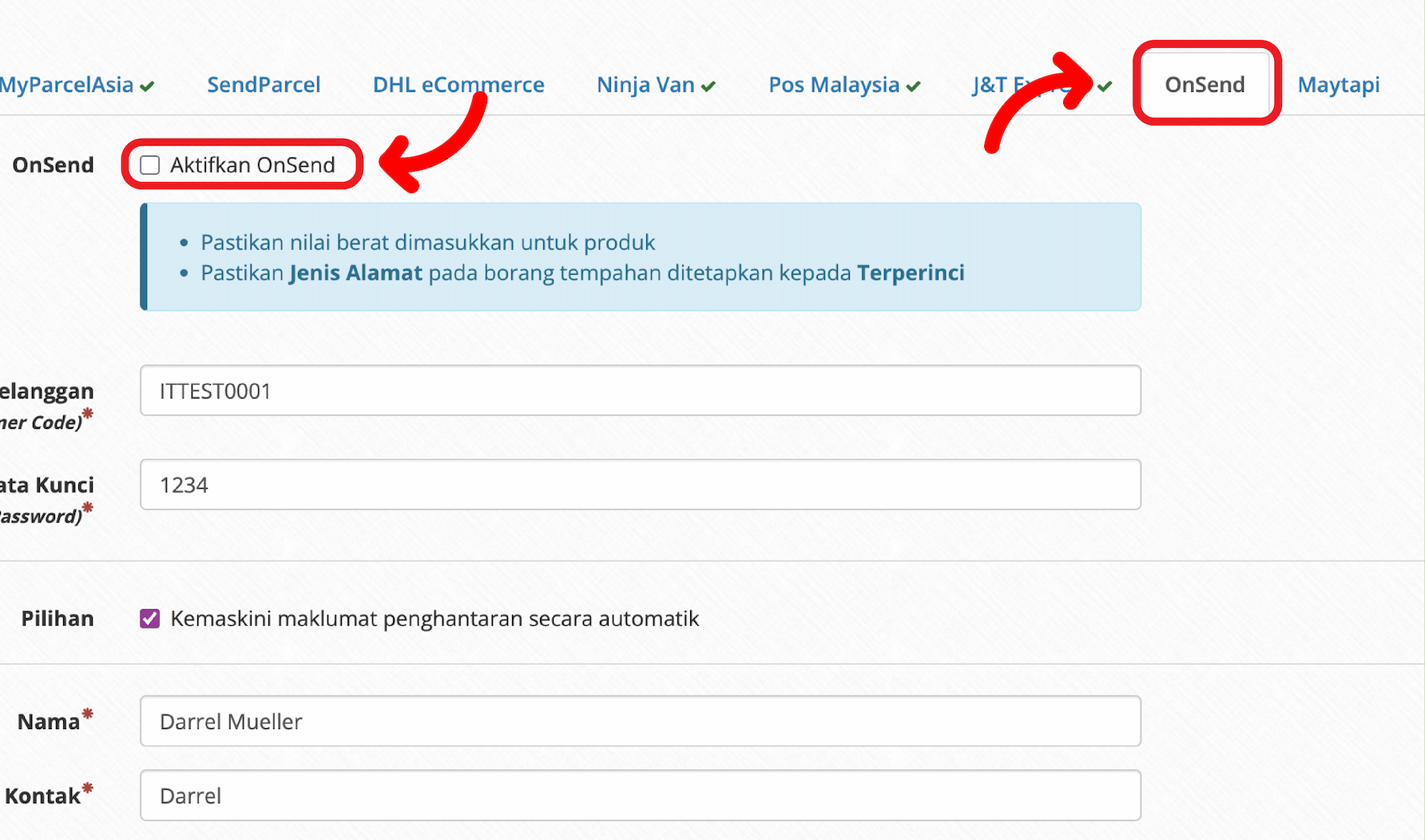Click the 'Aktifkan OnSend' label text
The image size is (1425, 840).
pos(252,165)
